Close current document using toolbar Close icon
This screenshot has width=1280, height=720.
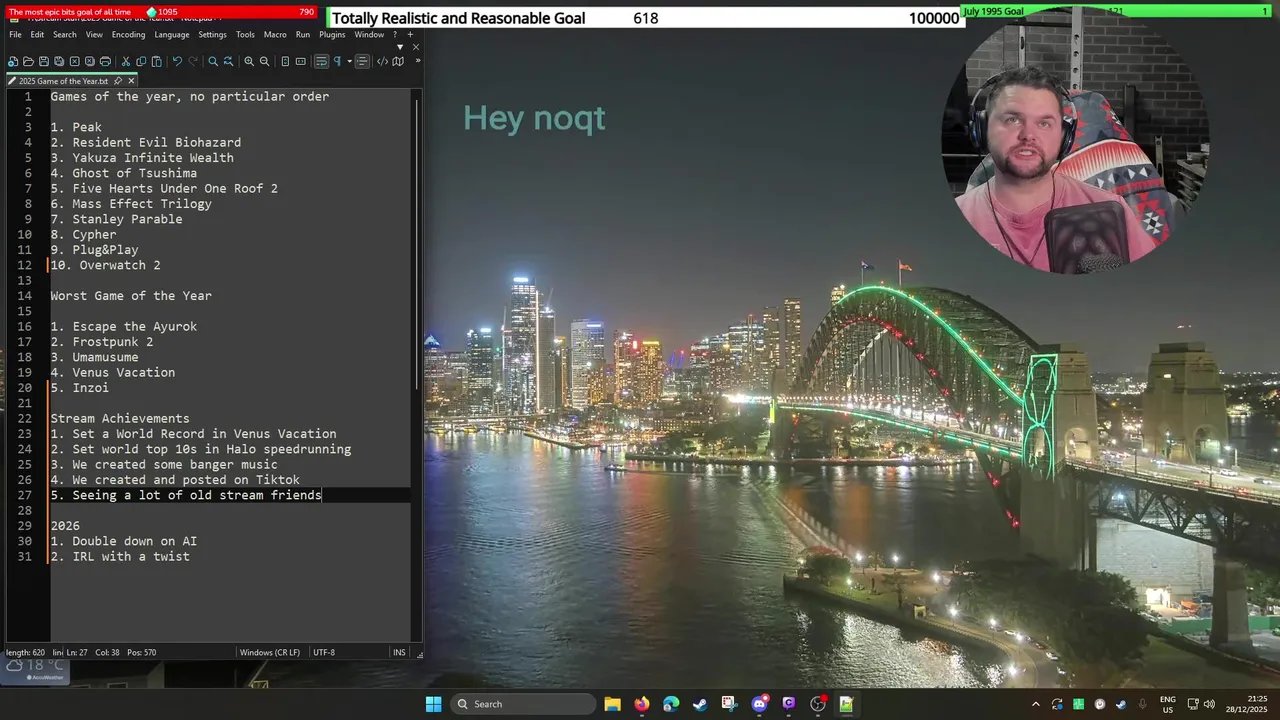click(74, 61)
